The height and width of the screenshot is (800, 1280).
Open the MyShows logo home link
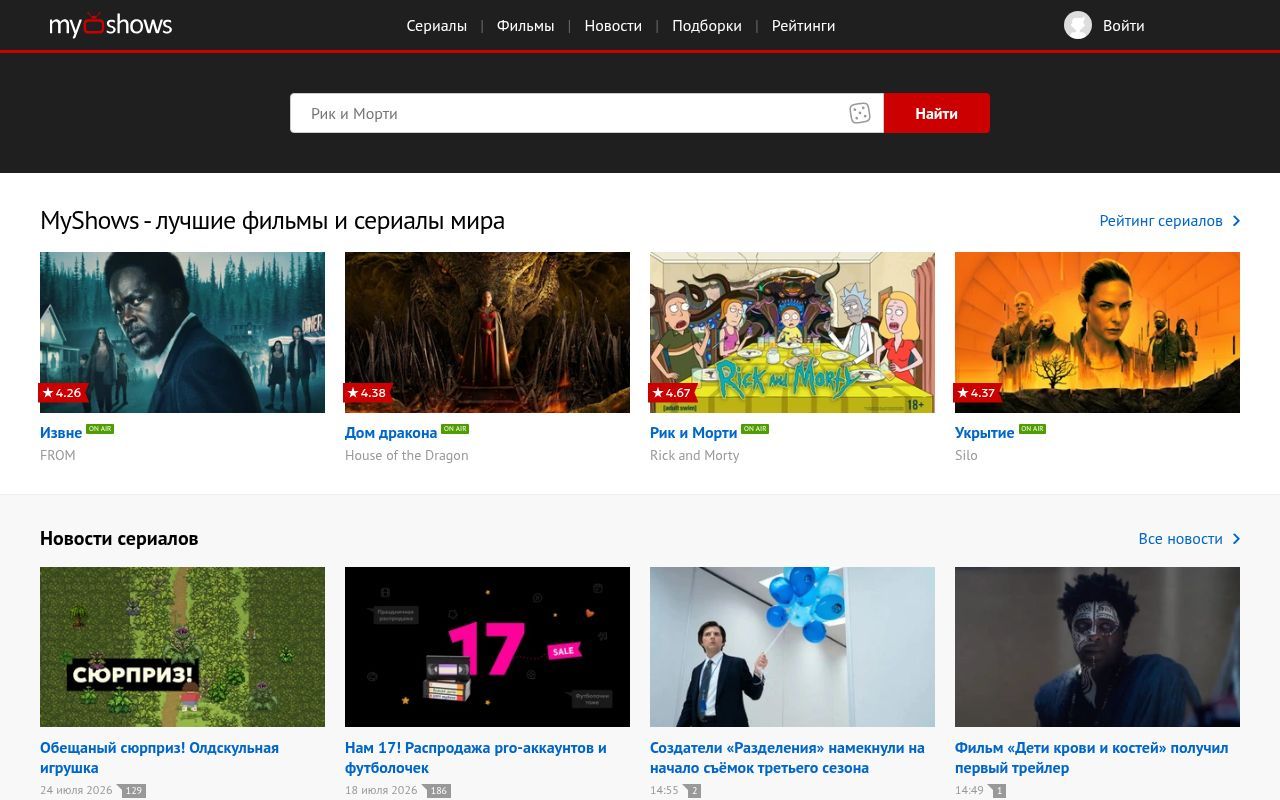[111, 25]
